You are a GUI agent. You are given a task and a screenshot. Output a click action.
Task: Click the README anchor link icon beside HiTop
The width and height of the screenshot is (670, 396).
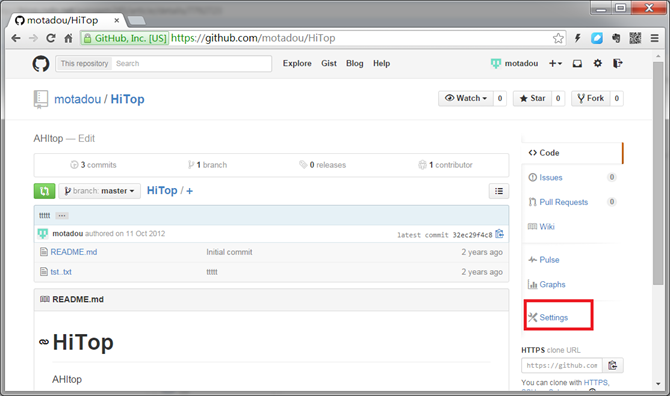point(44,342)
